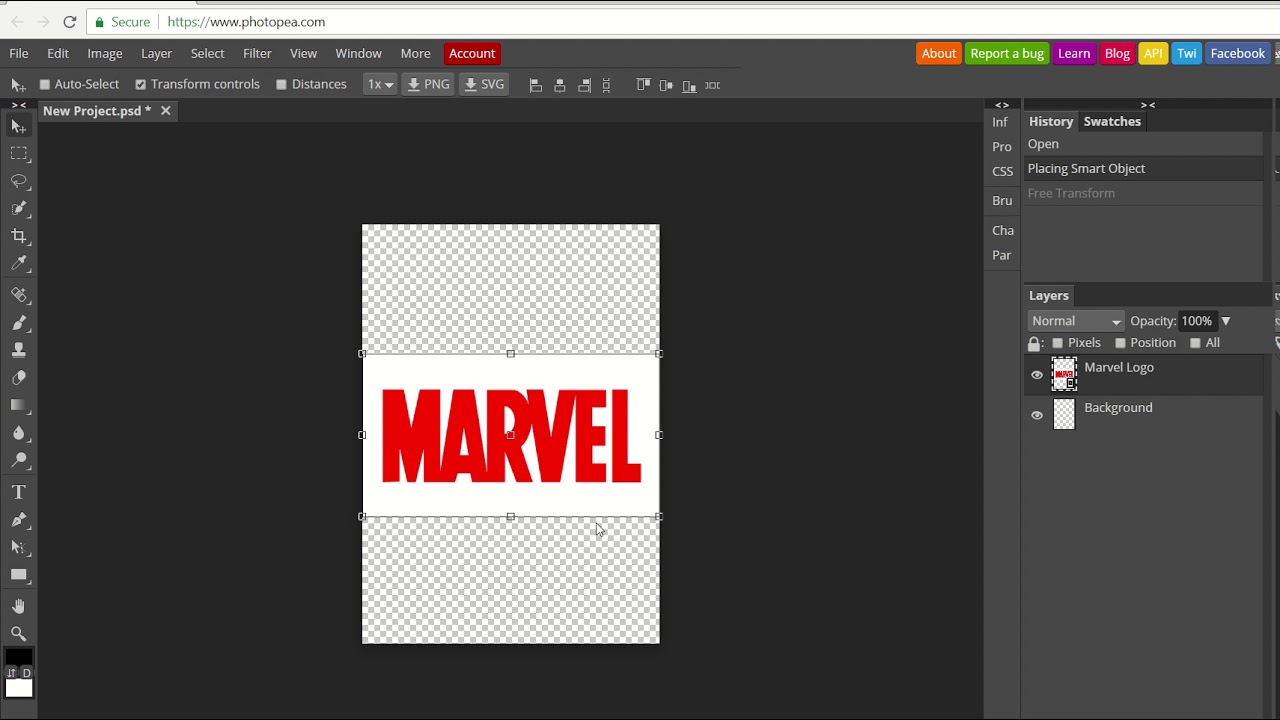
Task: Select the Eraser tool
Action: [x=18, y=378]
